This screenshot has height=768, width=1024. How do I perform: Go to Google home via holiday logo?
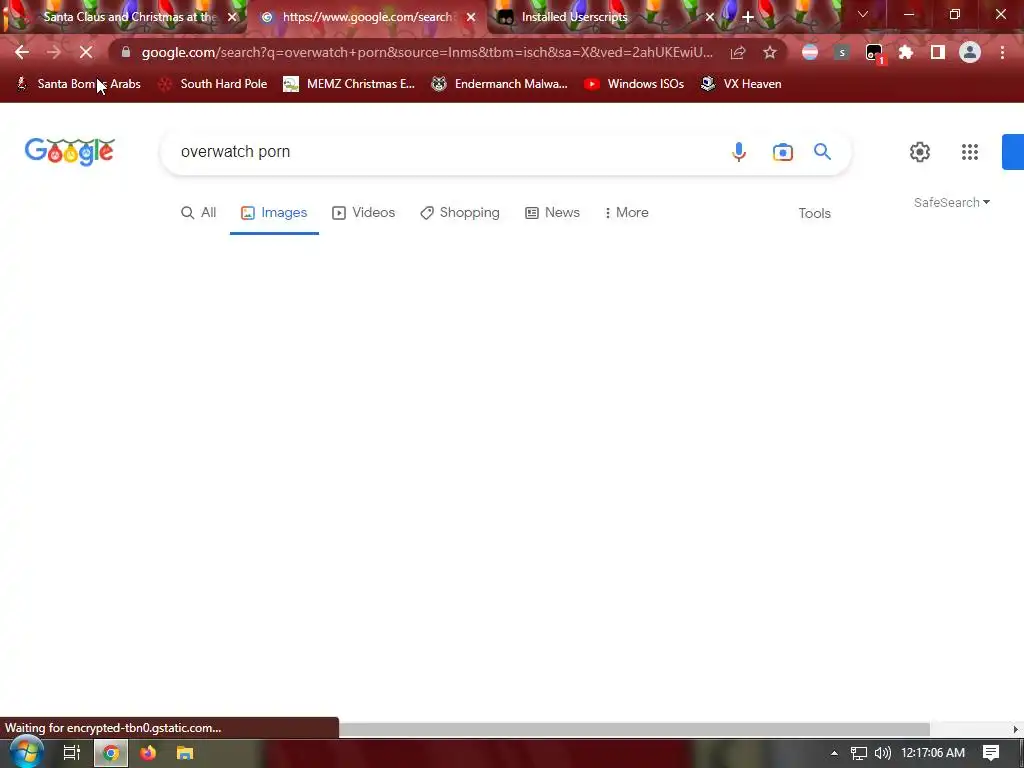69,152
